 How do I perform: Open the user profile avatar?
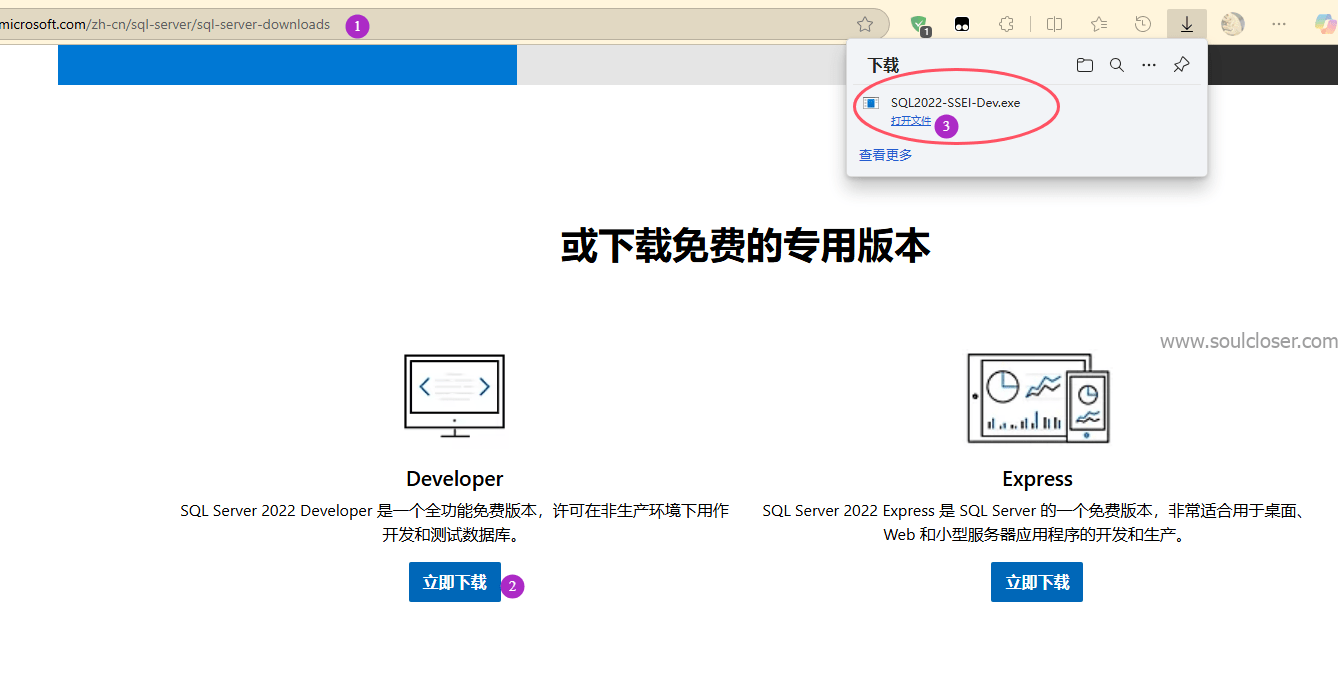(1232, 24)
